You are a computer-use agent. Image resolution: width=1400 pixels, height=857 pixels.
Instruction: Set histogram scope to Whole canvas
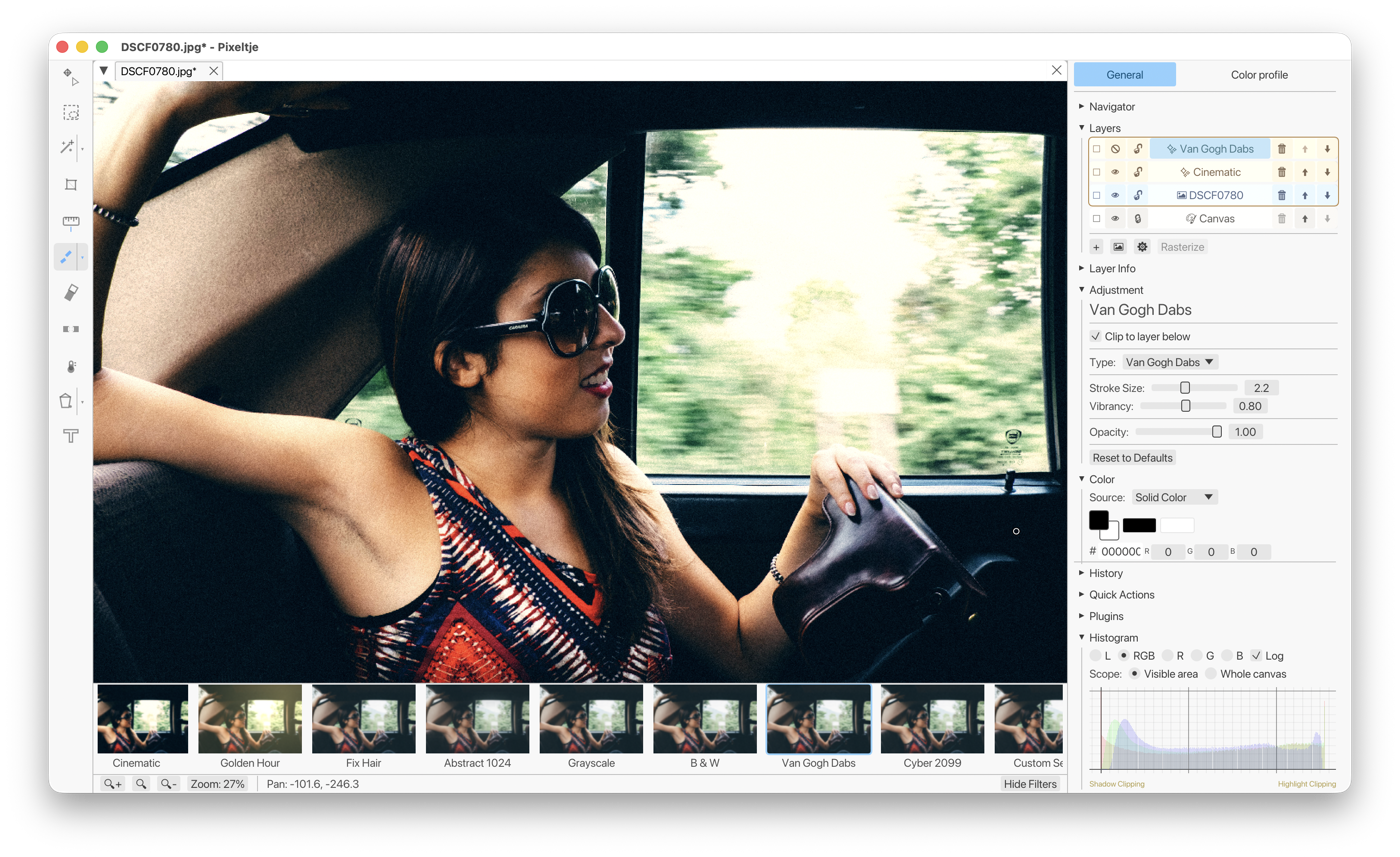click(x=1211, y=674)
